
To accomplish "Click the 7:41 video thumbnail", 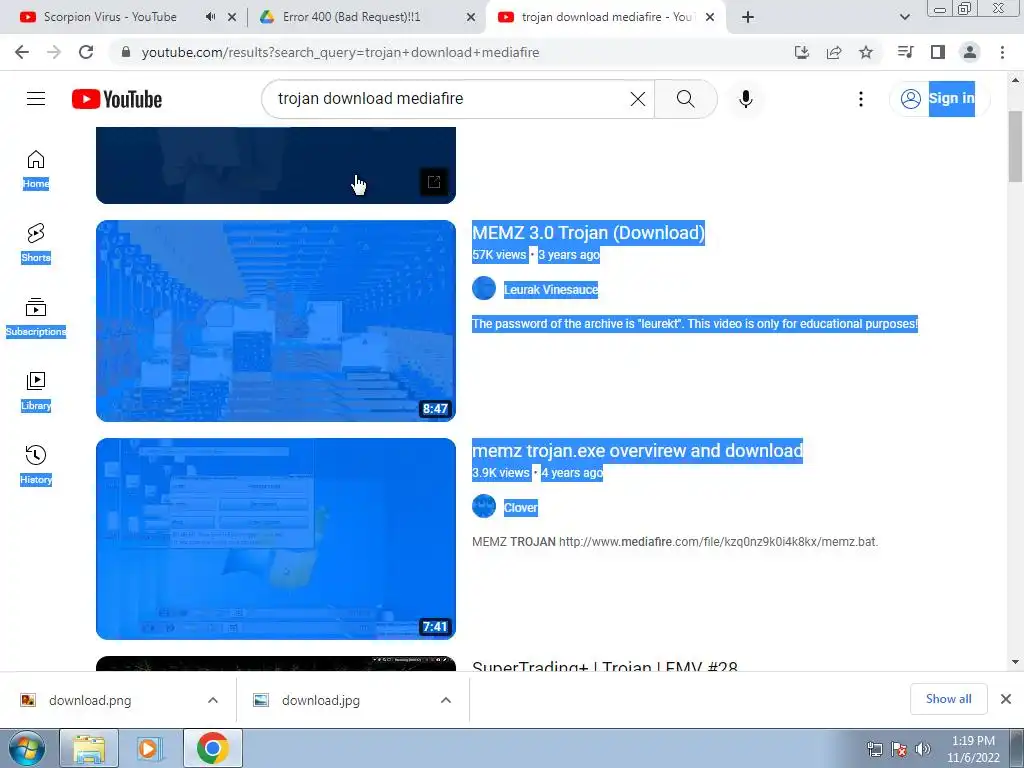I will click(x=276, y=539).
